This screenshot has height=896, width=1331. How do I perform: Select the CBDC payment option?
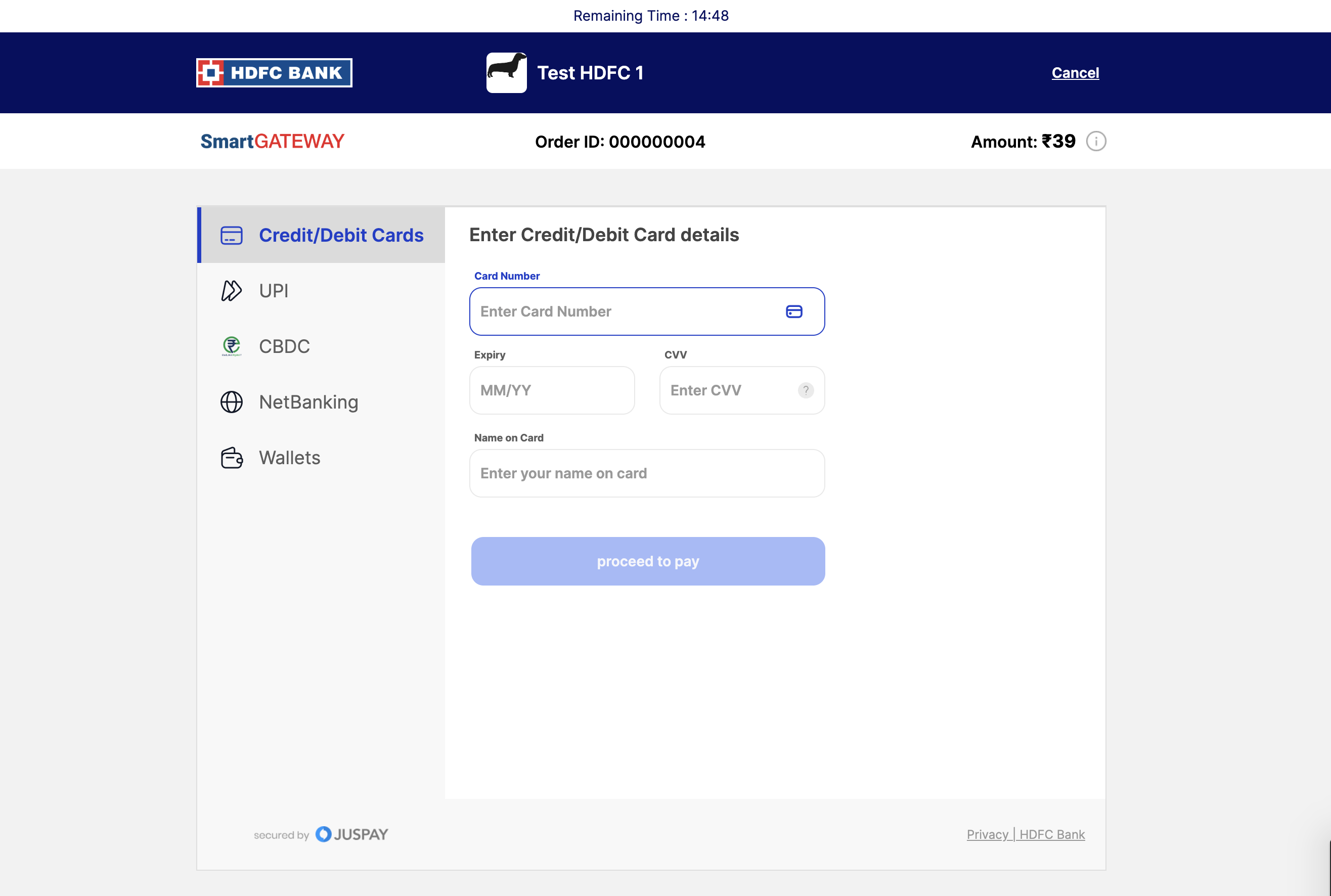(x=321, y=346)
